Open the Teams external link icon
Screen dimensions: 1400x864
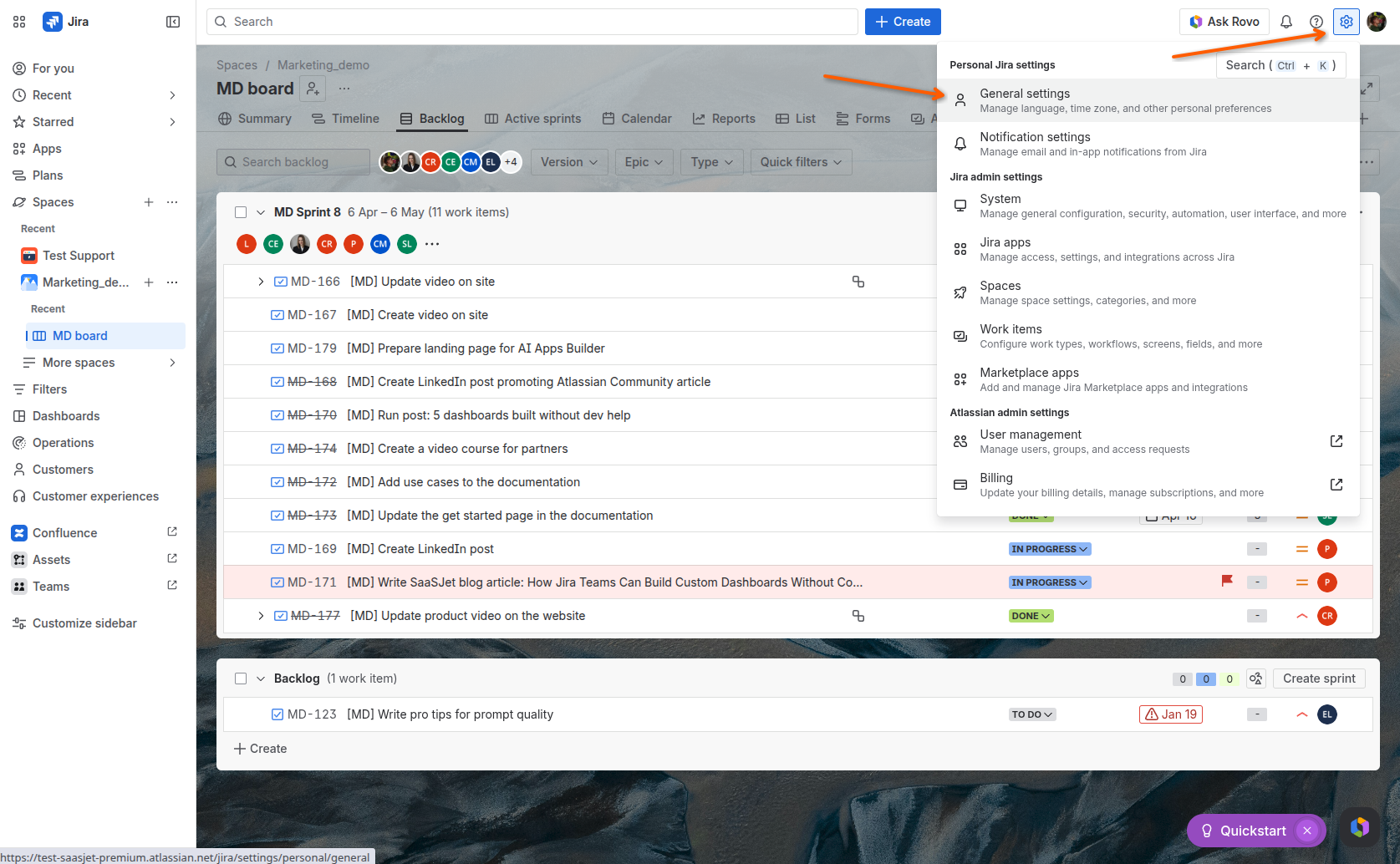(172, 586)
